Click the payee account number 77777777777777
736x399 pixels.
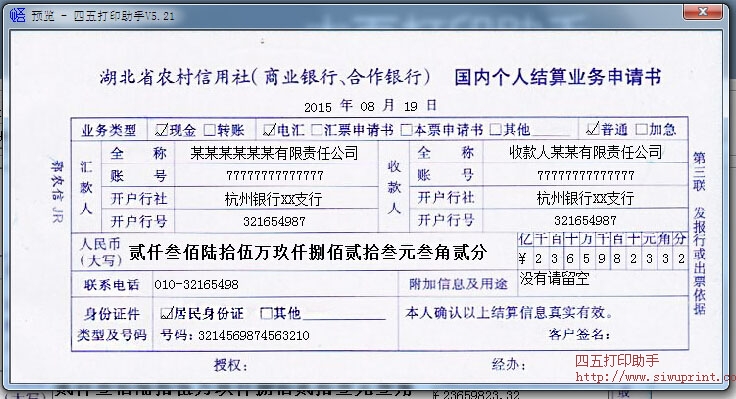pyautogui.click(x=586, y=176)
